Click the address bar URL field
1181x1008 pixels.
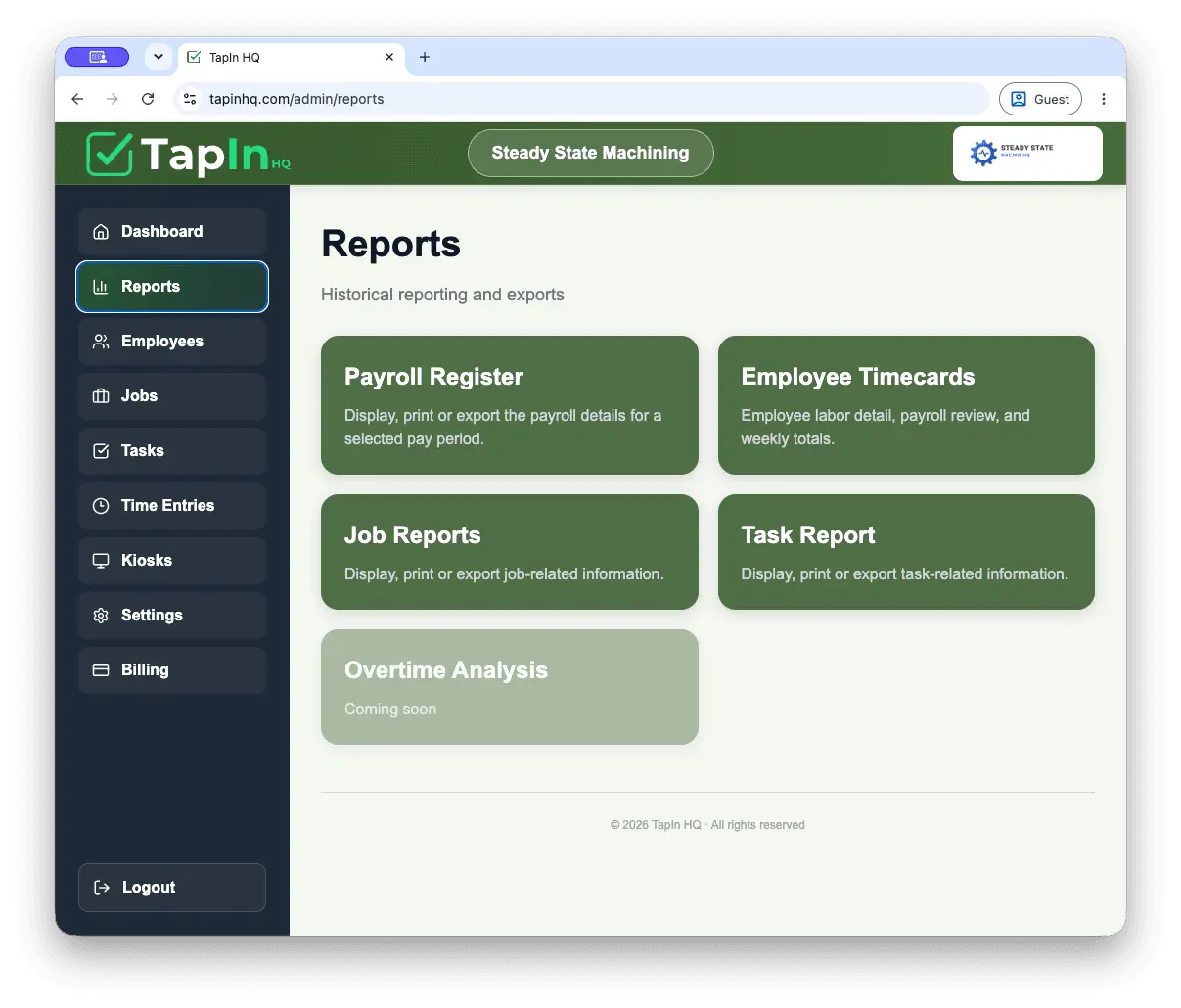pyautogui.click(x=581, y=99)
